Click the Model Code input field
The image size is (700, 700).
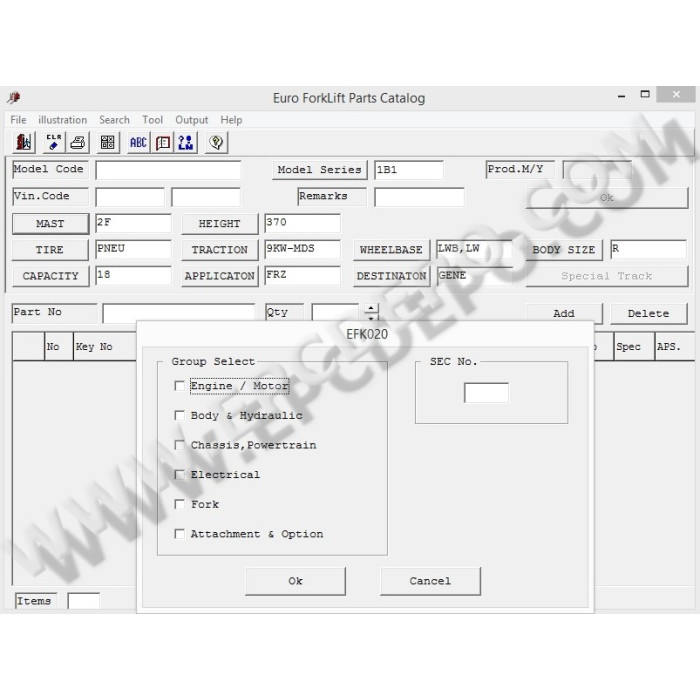point(168,171)
